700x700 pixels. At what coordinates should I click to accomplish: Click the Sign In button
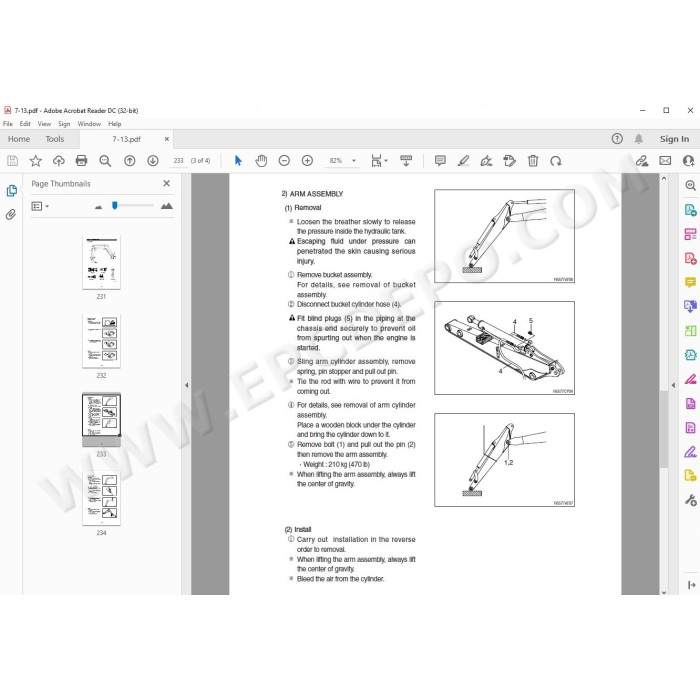coord(675,139)
